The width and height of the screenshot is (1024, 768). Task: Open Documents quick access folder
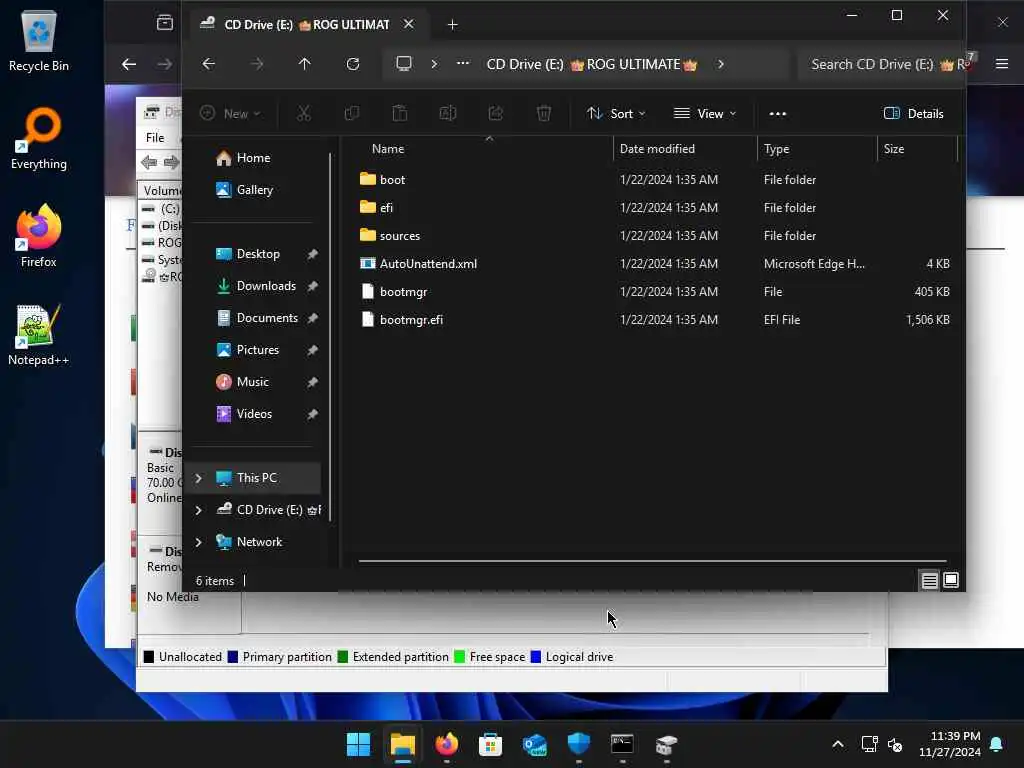[268, 318]
